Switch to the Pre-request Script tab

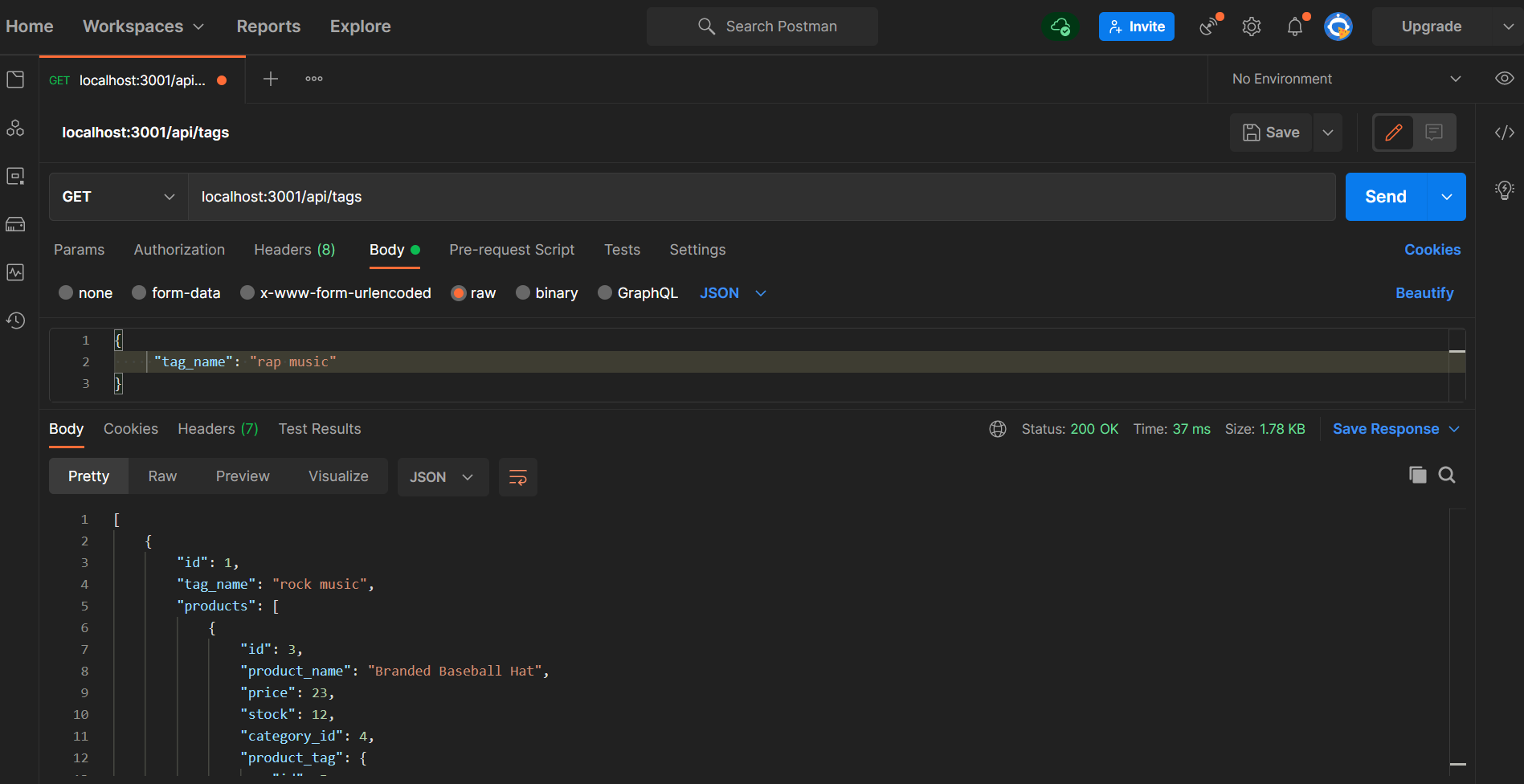coord(512,250)
